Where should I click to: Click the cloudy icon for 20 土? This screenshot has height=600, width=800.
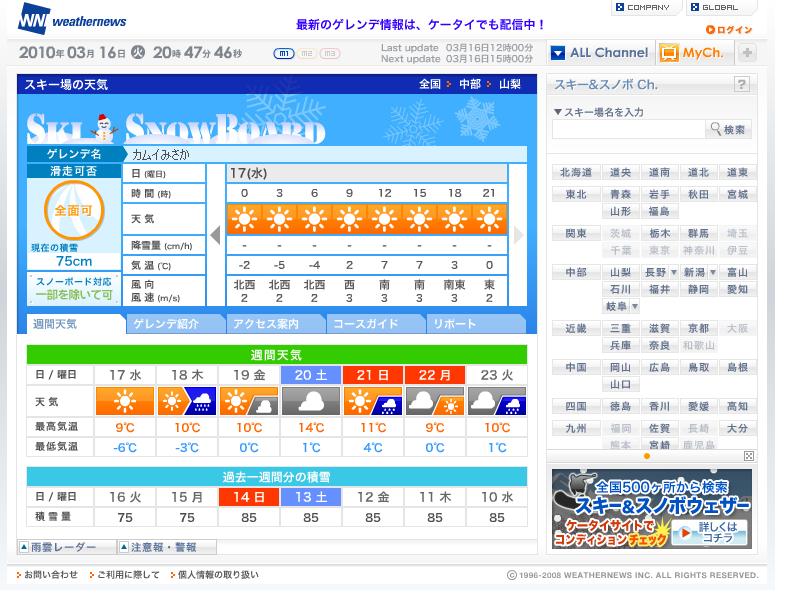311,401
